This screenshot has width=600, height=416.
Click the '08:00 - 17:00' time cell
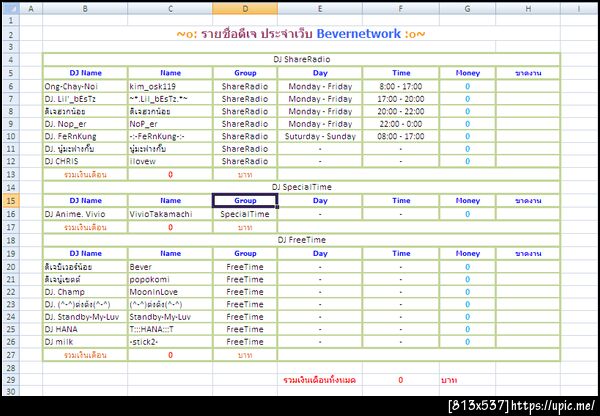(401, 136)
